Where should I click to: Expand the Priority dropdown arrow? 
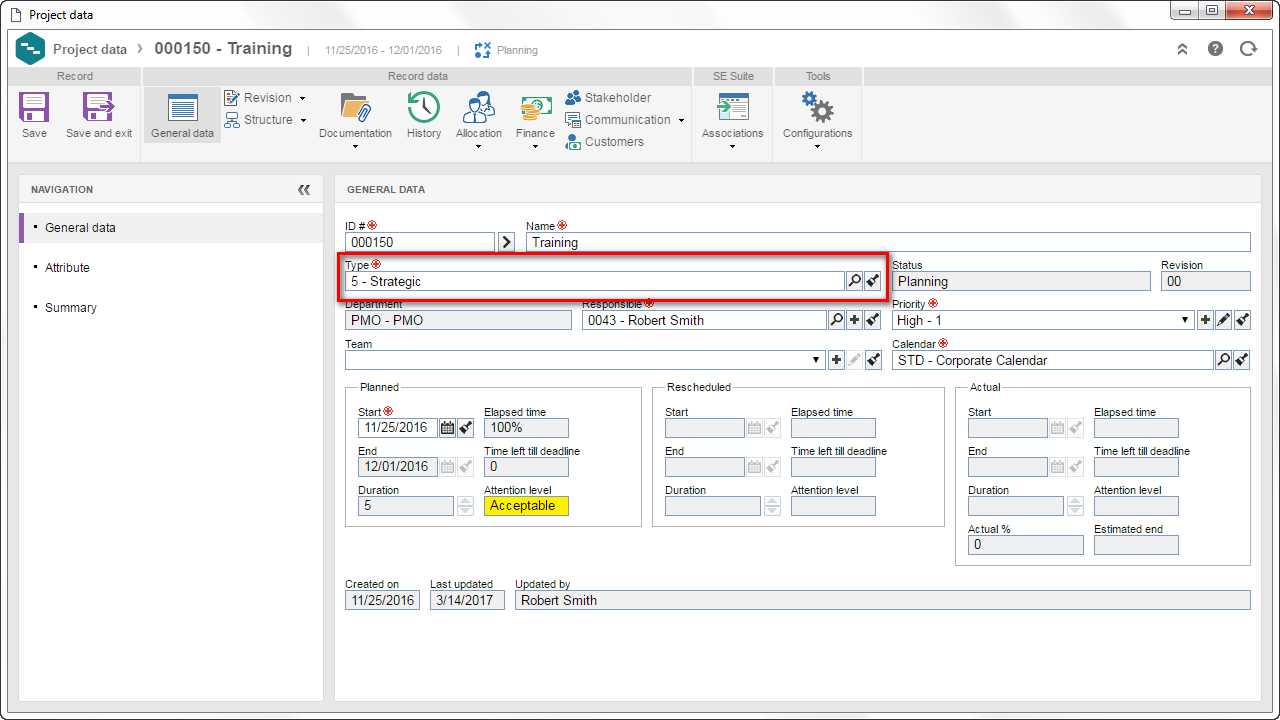point(1186,320)
